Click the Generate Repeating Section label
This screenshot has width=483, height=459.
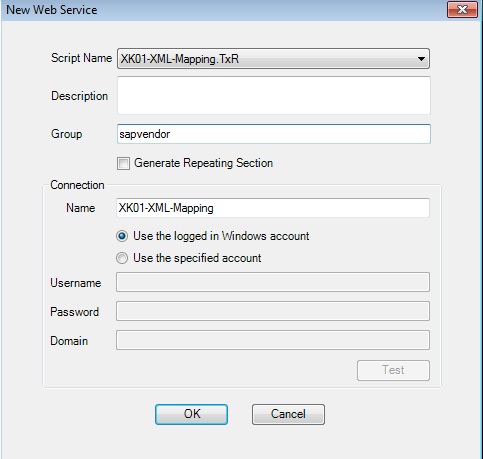(203, 163)
